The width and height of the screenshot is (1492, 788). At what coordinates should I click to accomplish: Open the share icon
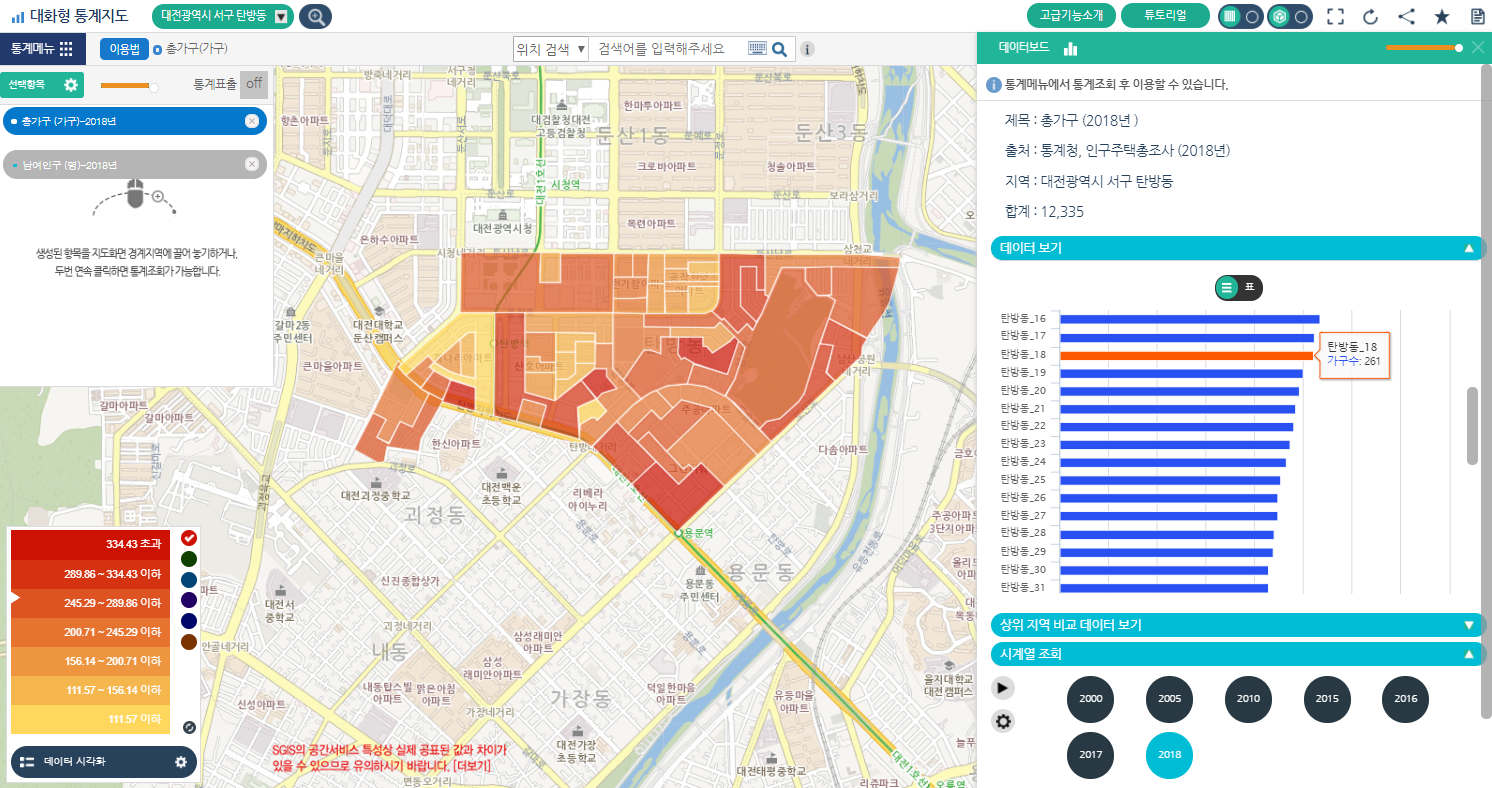click(x=1406, y=16)
